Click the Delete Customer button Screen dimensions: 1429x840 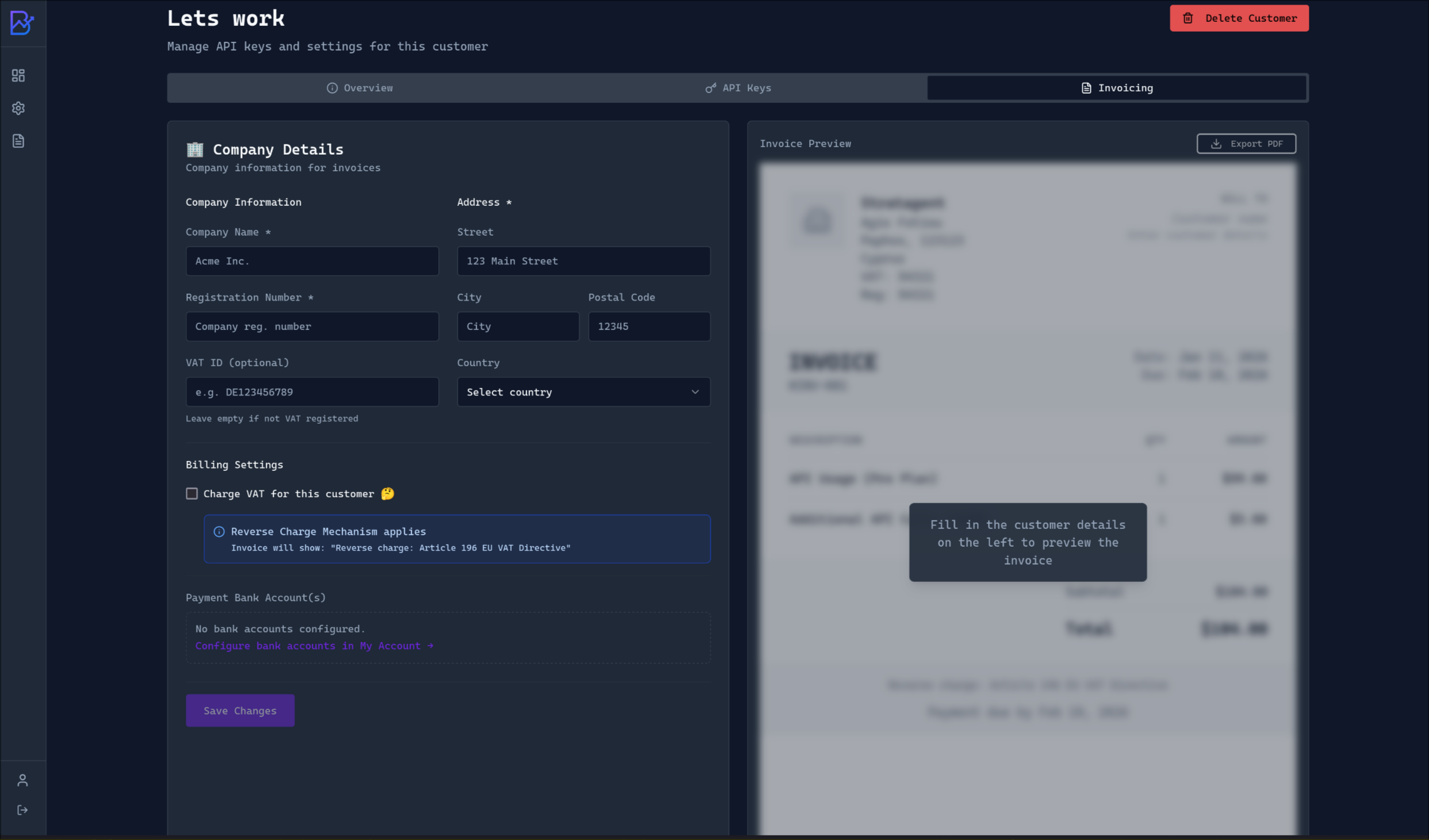1239,18
